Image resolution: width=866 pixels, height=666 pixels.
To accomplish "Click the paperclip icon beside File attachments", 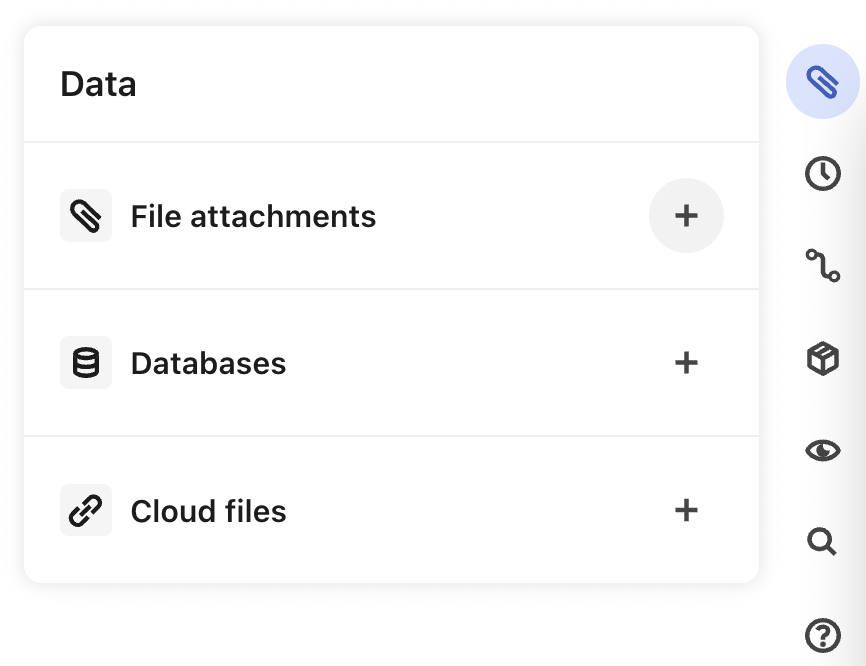I will 86,215.
